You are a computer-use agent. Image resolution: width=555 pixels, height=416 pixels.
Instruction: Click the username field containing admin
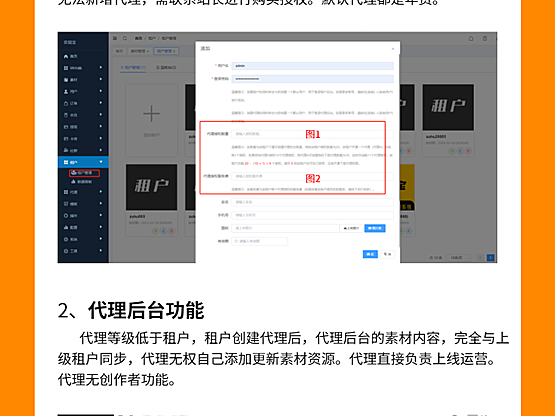tap(313, 66)
